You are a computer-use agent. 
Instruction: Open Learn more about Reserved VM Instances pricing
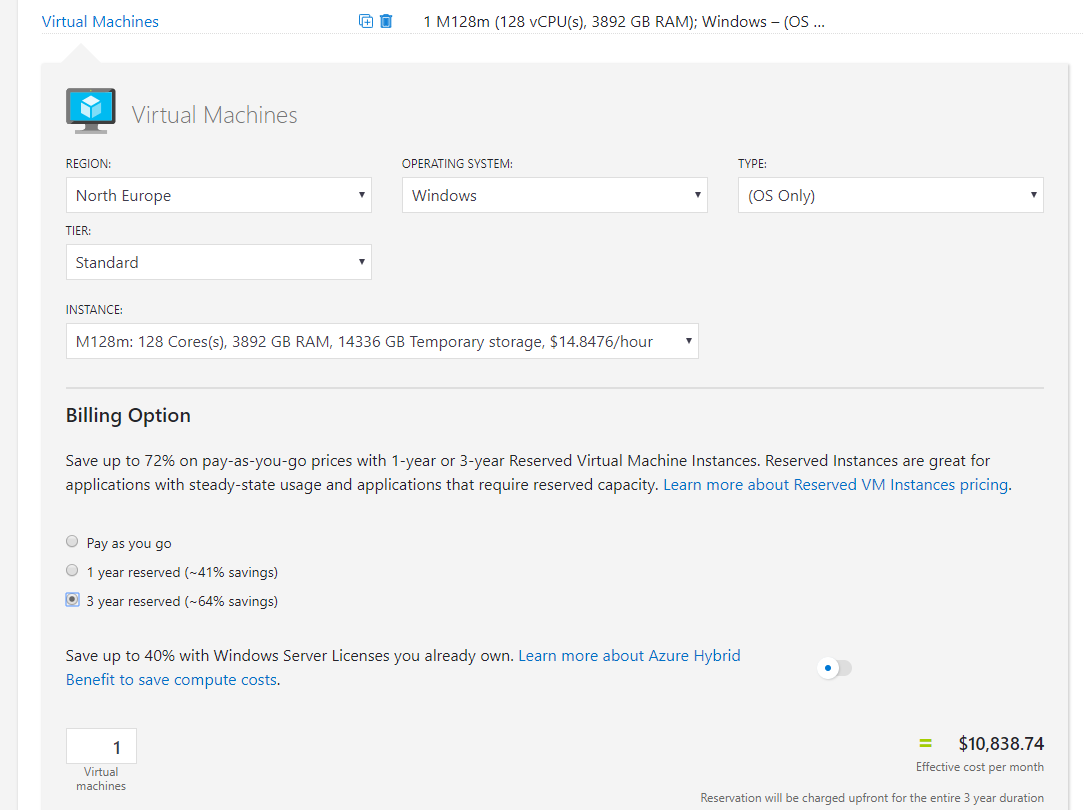click(836, 485)
